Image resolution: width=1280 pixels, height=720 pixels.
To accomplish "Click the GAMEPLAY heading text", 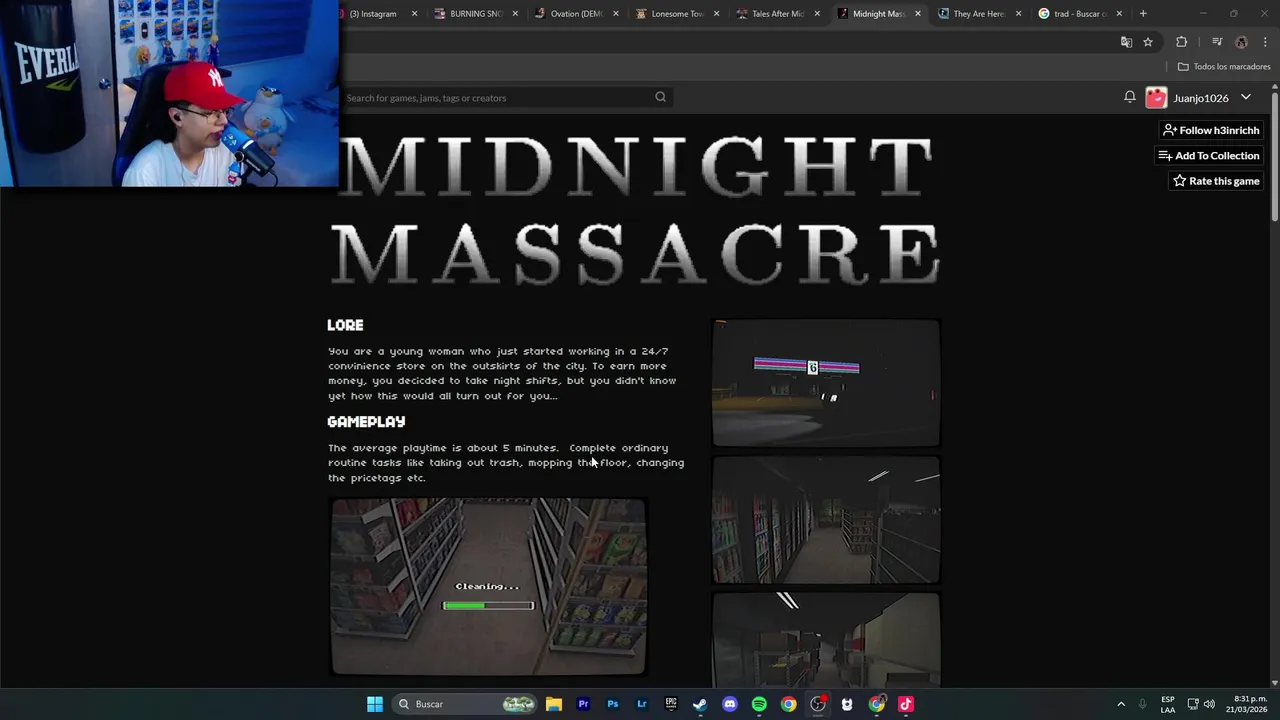I will pyautogui.click(x=366, y=422).
